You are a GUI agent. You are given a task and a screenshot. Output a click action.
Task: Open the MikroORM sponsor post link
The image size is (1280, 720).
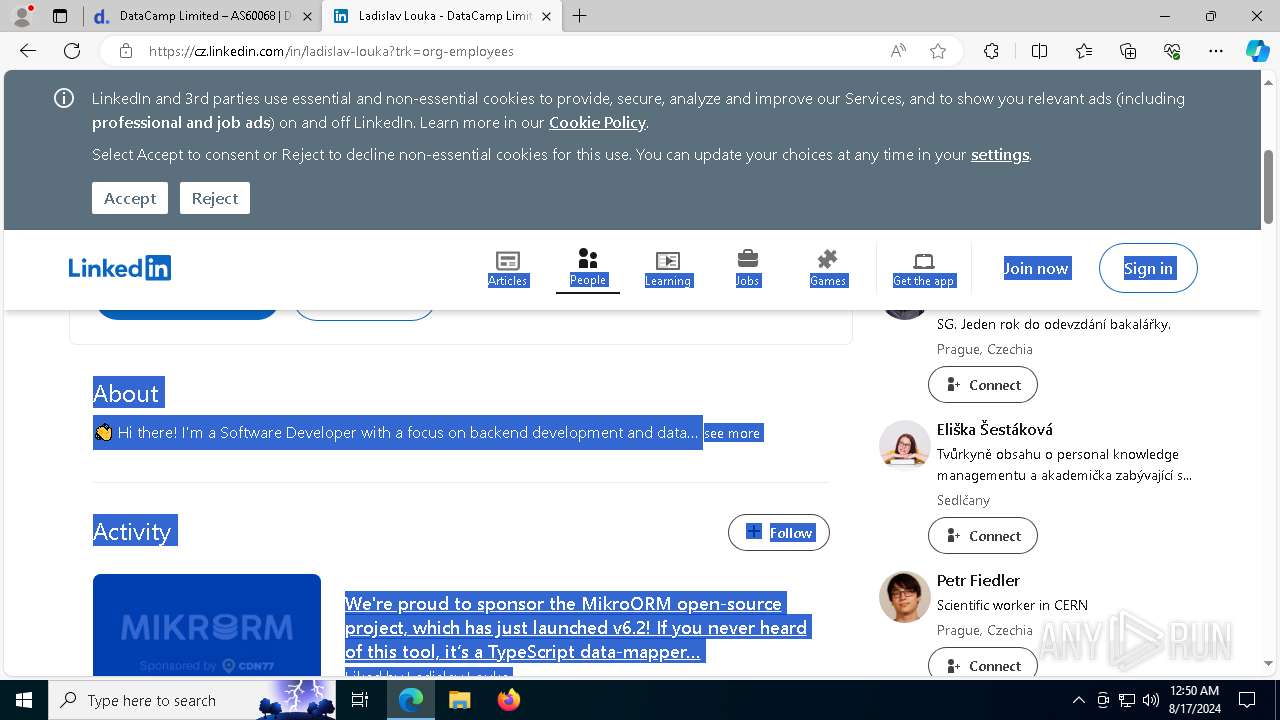click(x=576, y=628)
